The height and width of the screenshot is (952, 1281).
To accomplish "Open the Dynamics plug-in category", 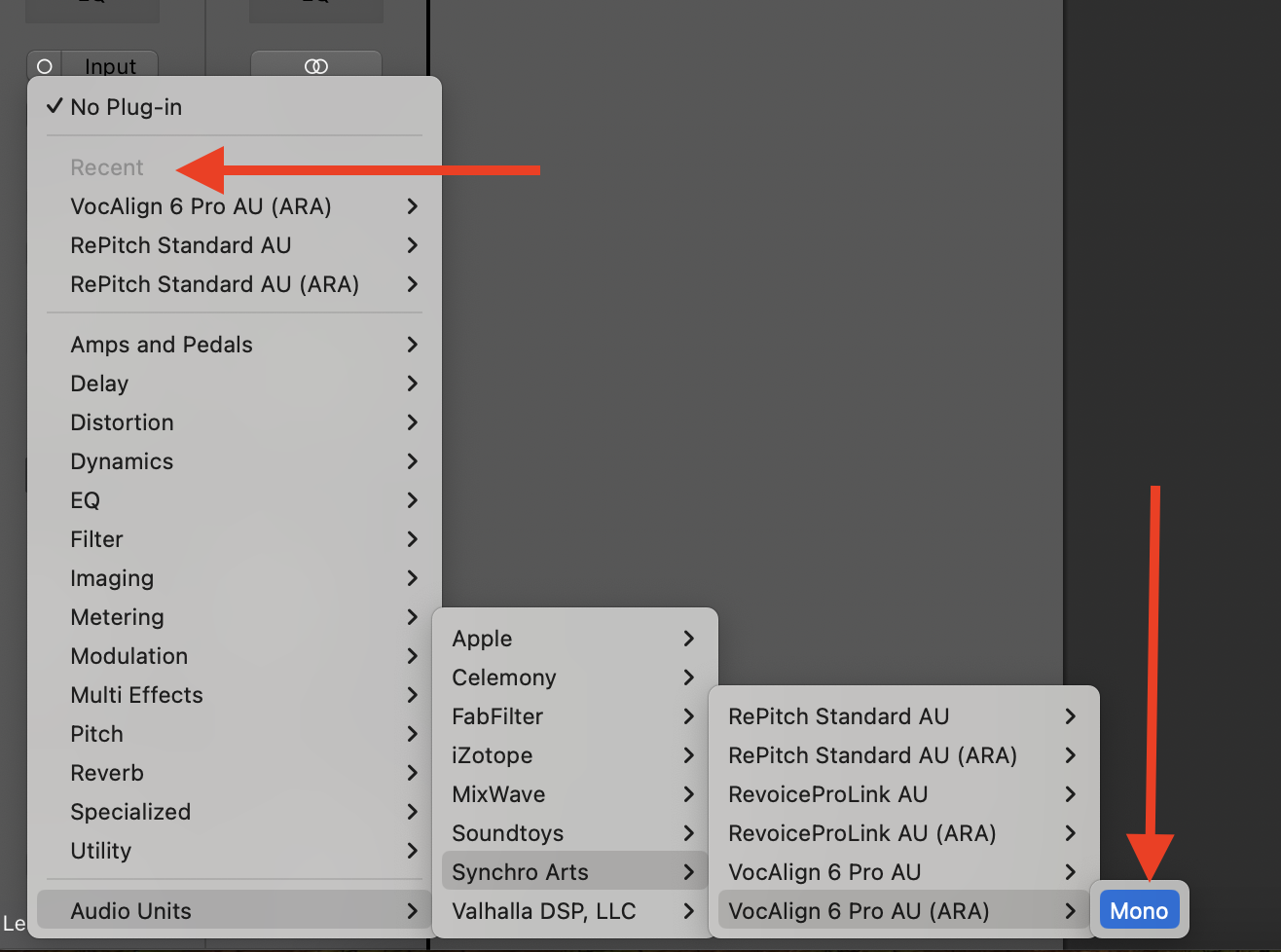I will 122,461.
